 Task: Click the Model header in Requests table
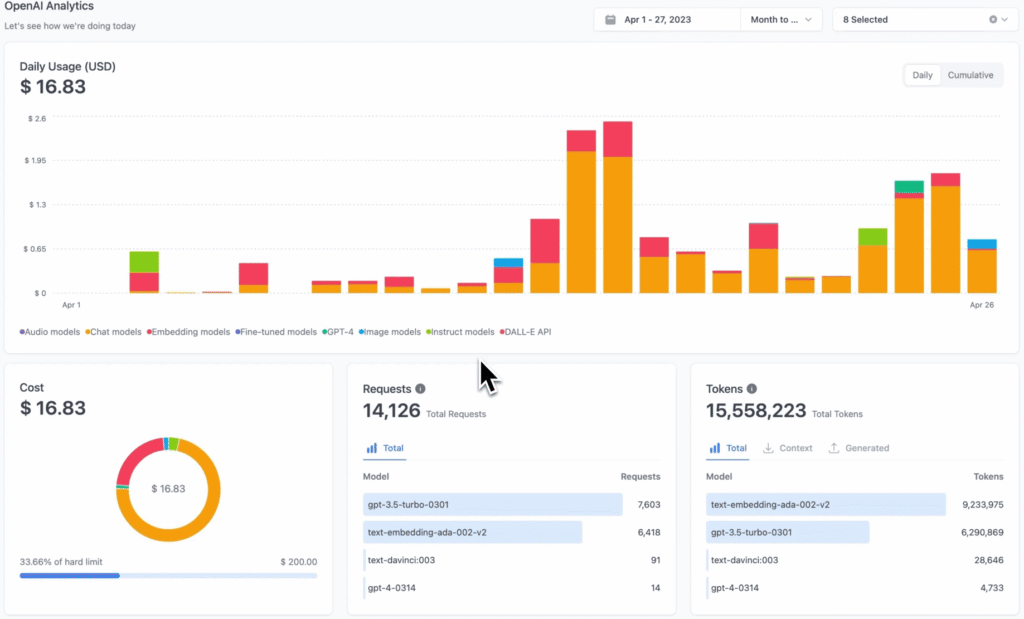[x=376, y=477]
